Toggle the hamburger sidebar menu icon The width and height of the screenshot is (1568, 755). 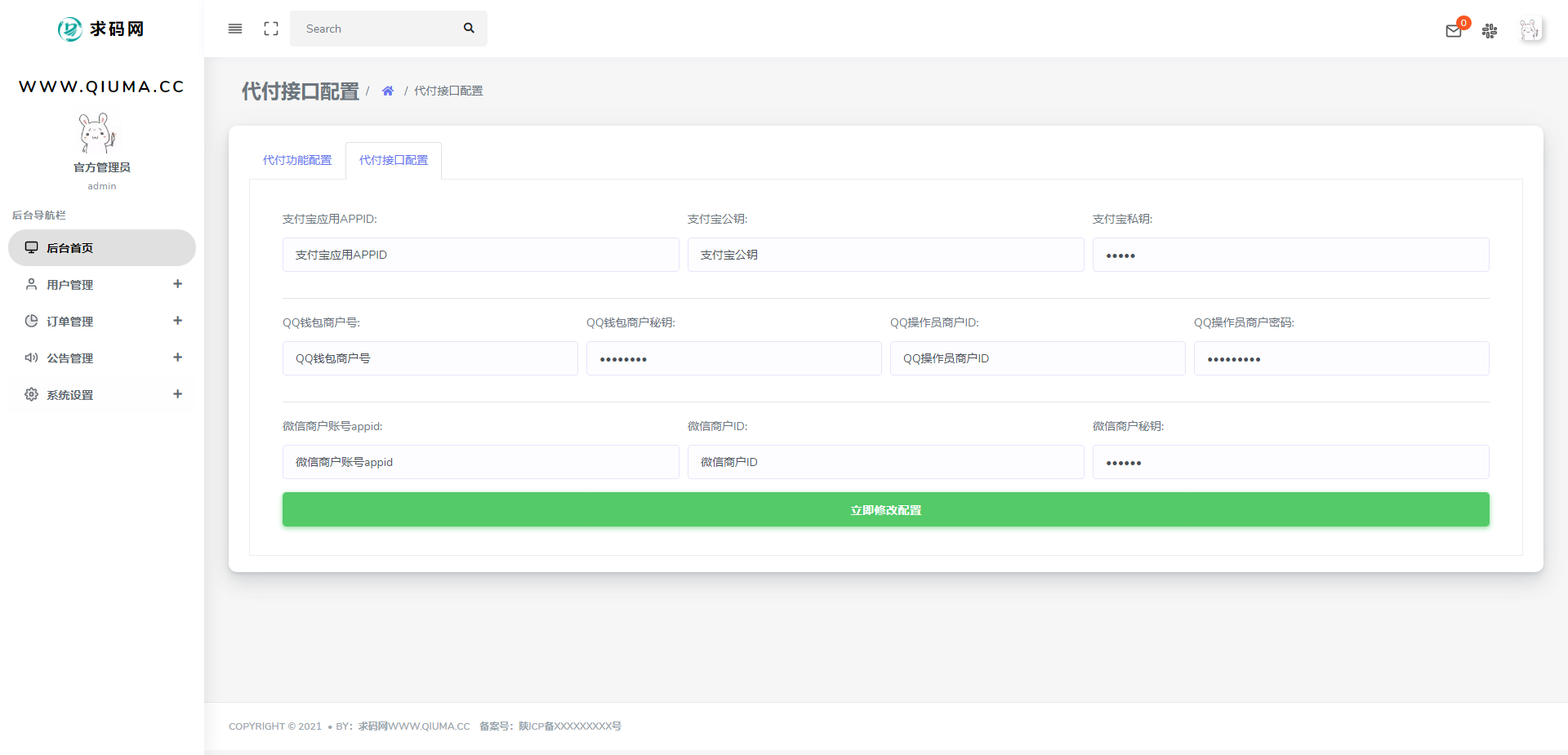[235, 29]
